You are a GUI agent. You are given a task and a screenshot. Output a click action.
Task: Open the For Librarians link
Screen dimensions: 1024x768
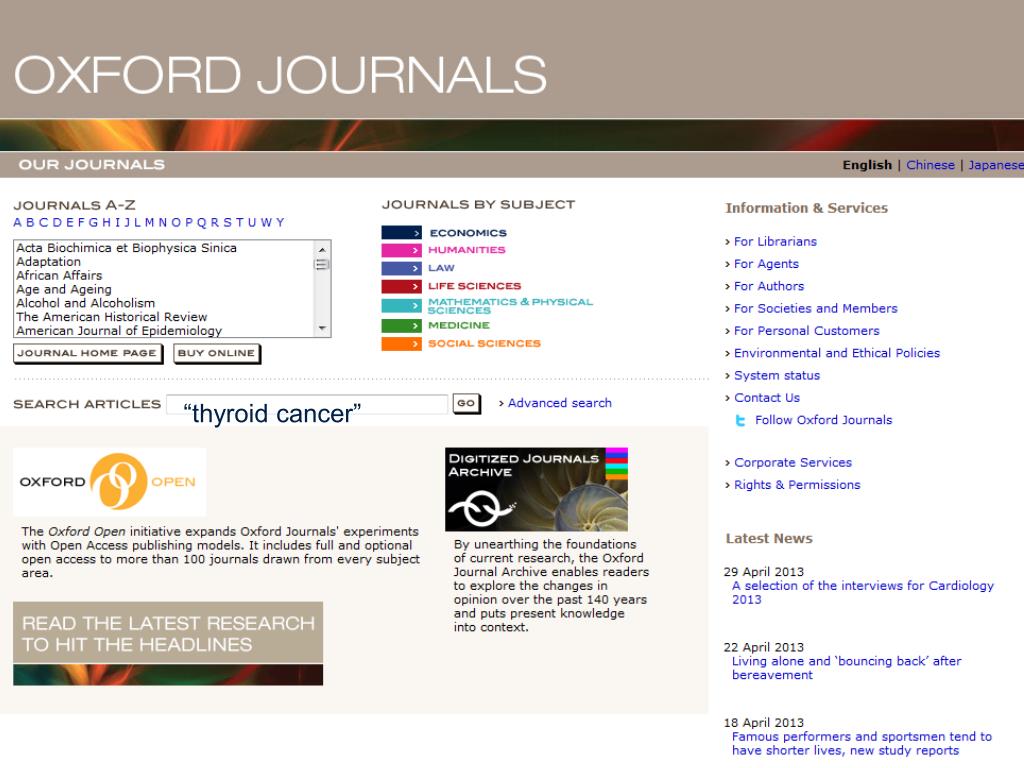775,242
